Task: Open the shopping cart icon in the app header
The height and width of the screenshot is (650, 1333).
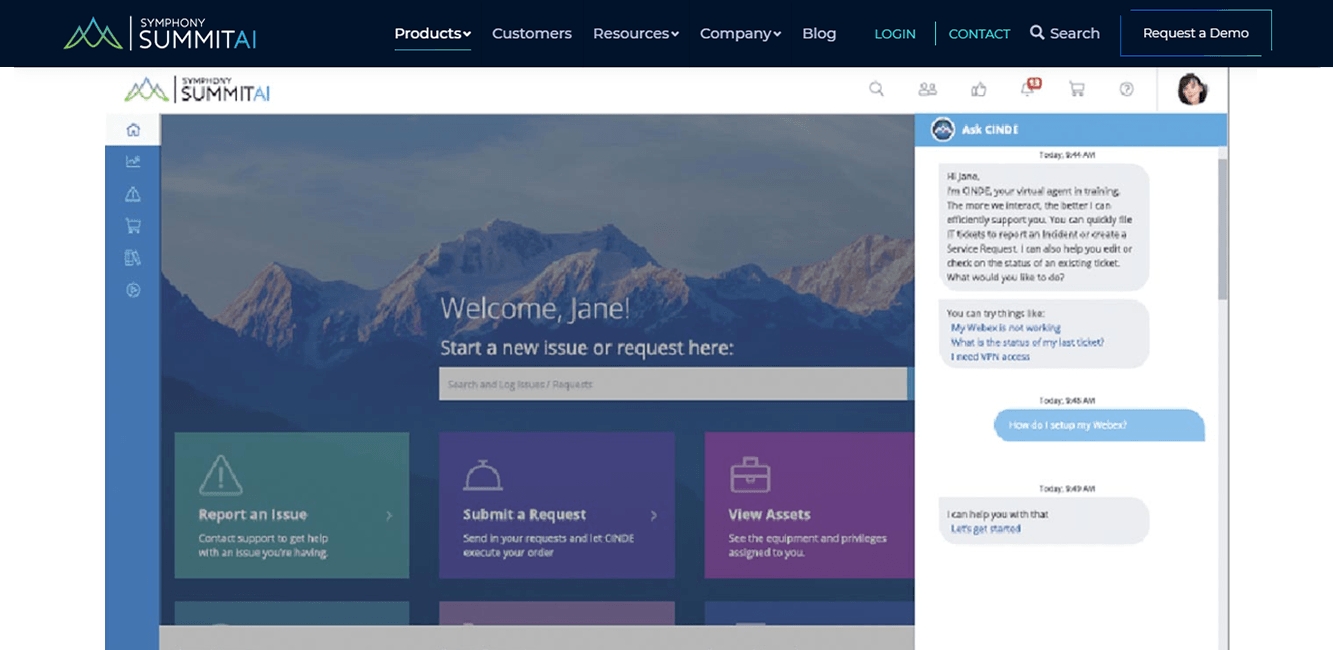Action: coord(1077,89)
